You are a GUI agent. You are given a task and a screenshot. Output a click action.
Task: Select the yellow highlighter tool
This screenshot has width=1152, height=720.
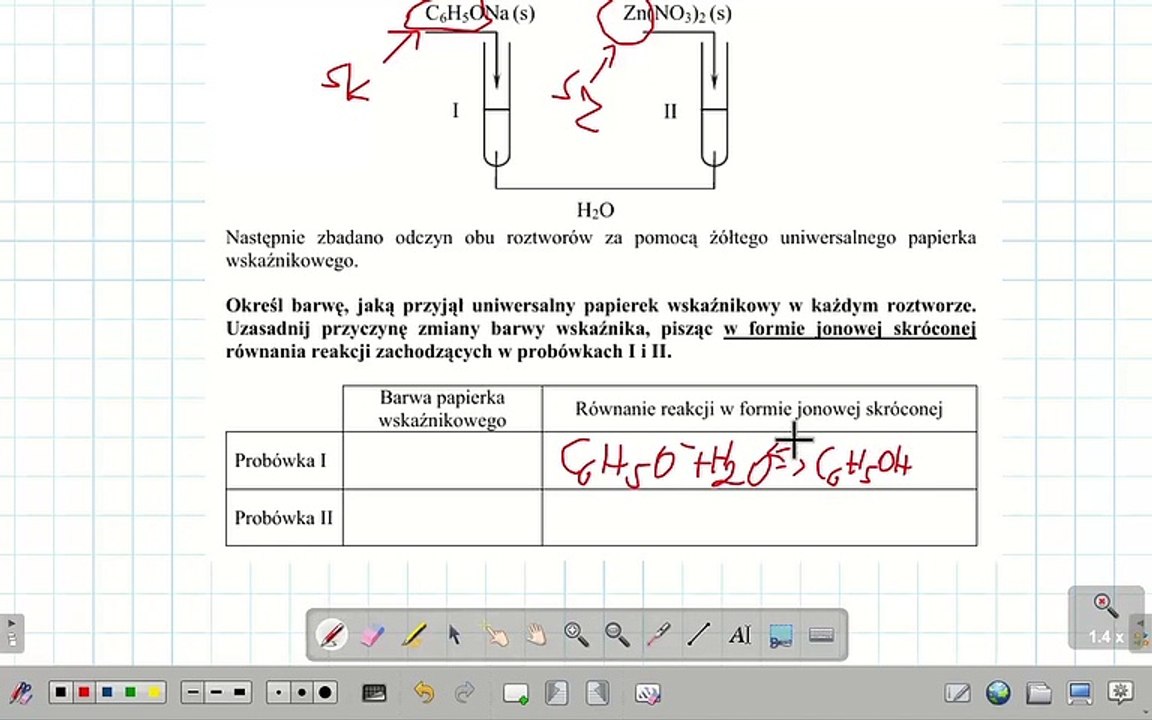pos(414,634)
